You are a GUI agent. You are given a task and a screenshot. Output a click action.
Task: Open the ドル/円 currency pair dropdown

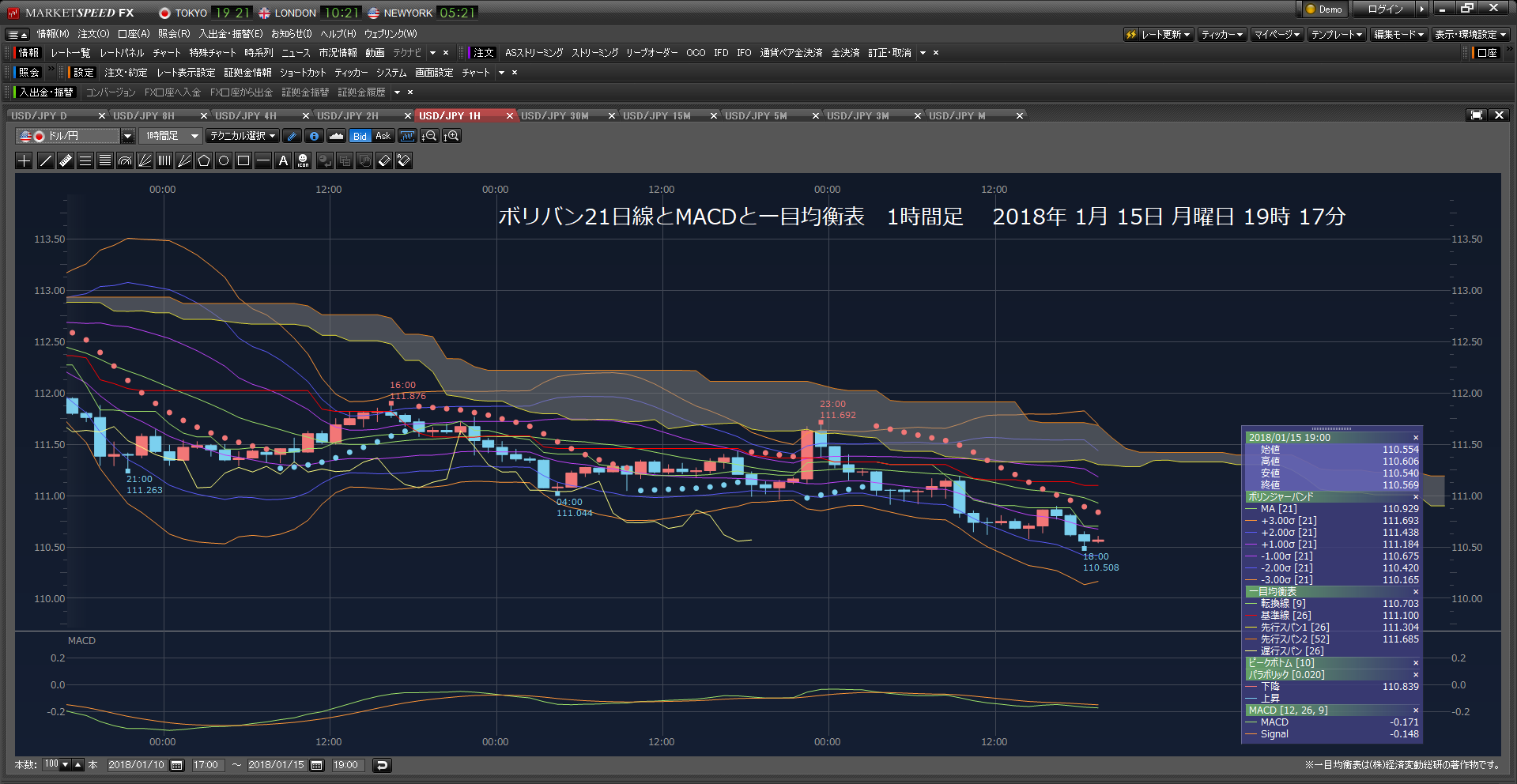(127, 136)
